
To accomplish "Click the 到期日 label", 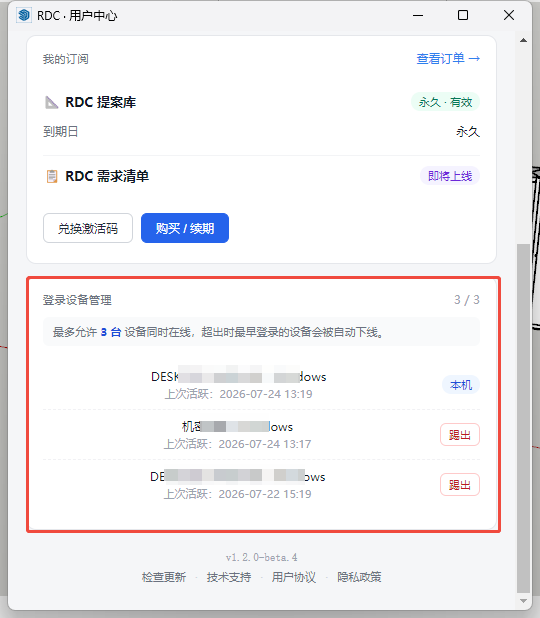I will tap(60, 131).
